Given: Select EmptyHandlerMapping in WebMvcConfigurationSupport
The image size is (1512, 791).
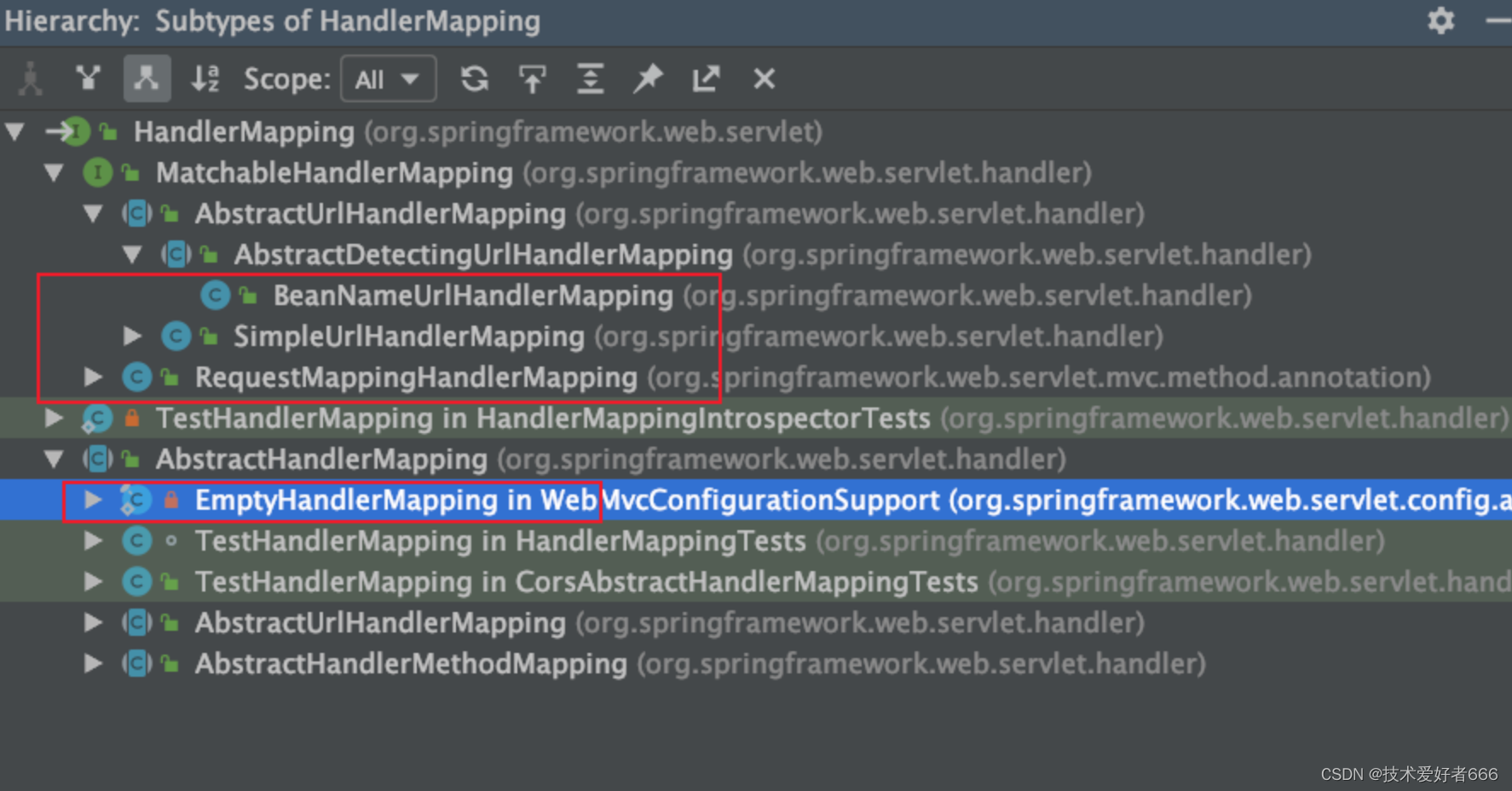Looking at the screenshot, I should (756, 500).
